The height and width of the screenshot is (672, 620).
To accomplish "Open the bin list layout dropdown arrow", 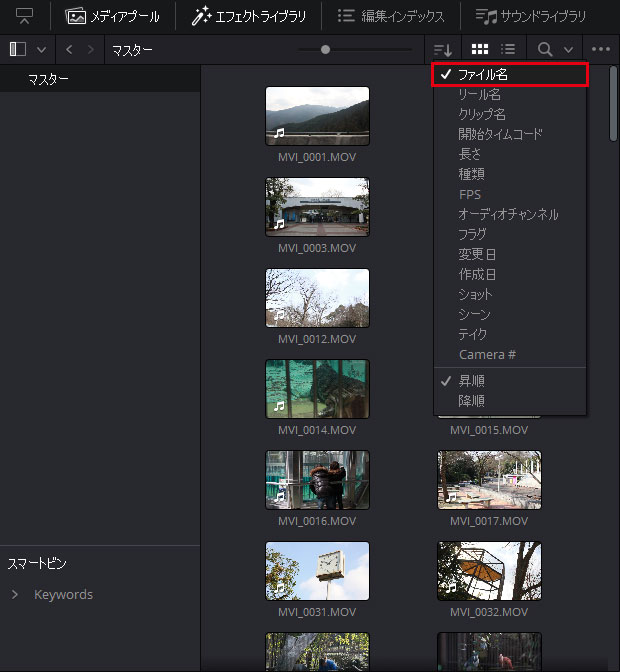I will tap(41, 49).
